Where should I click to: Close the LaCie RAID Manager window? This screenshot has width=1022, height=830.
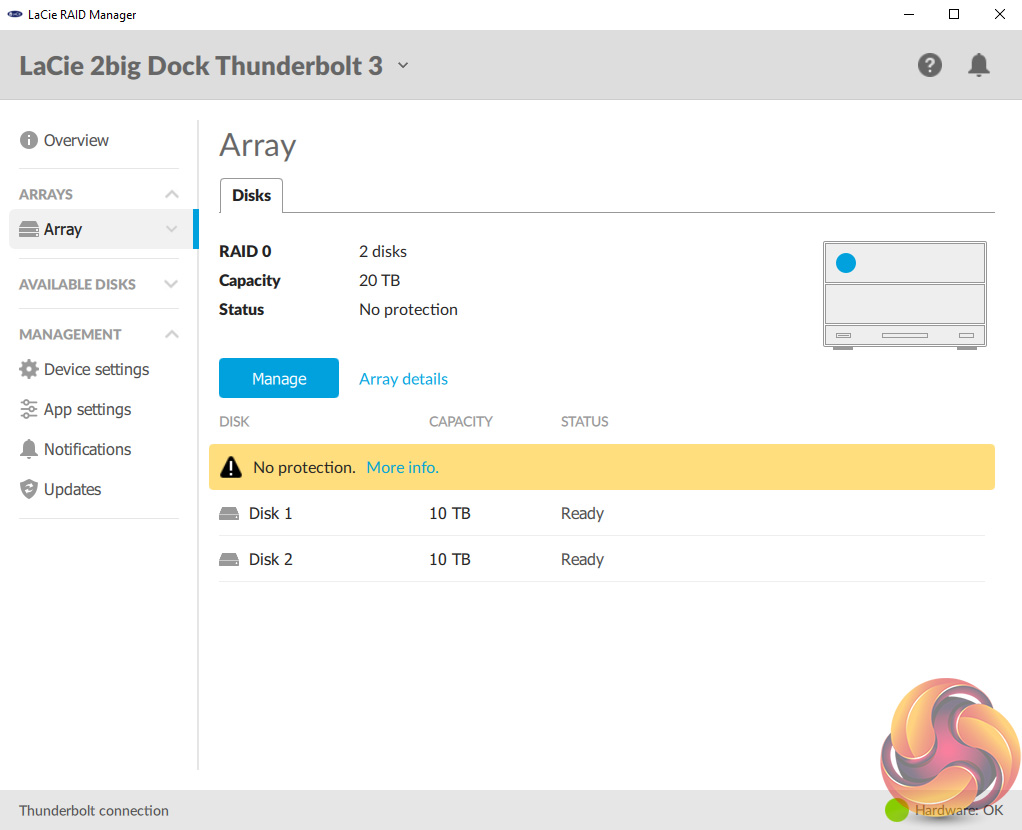coord(1000,14)
